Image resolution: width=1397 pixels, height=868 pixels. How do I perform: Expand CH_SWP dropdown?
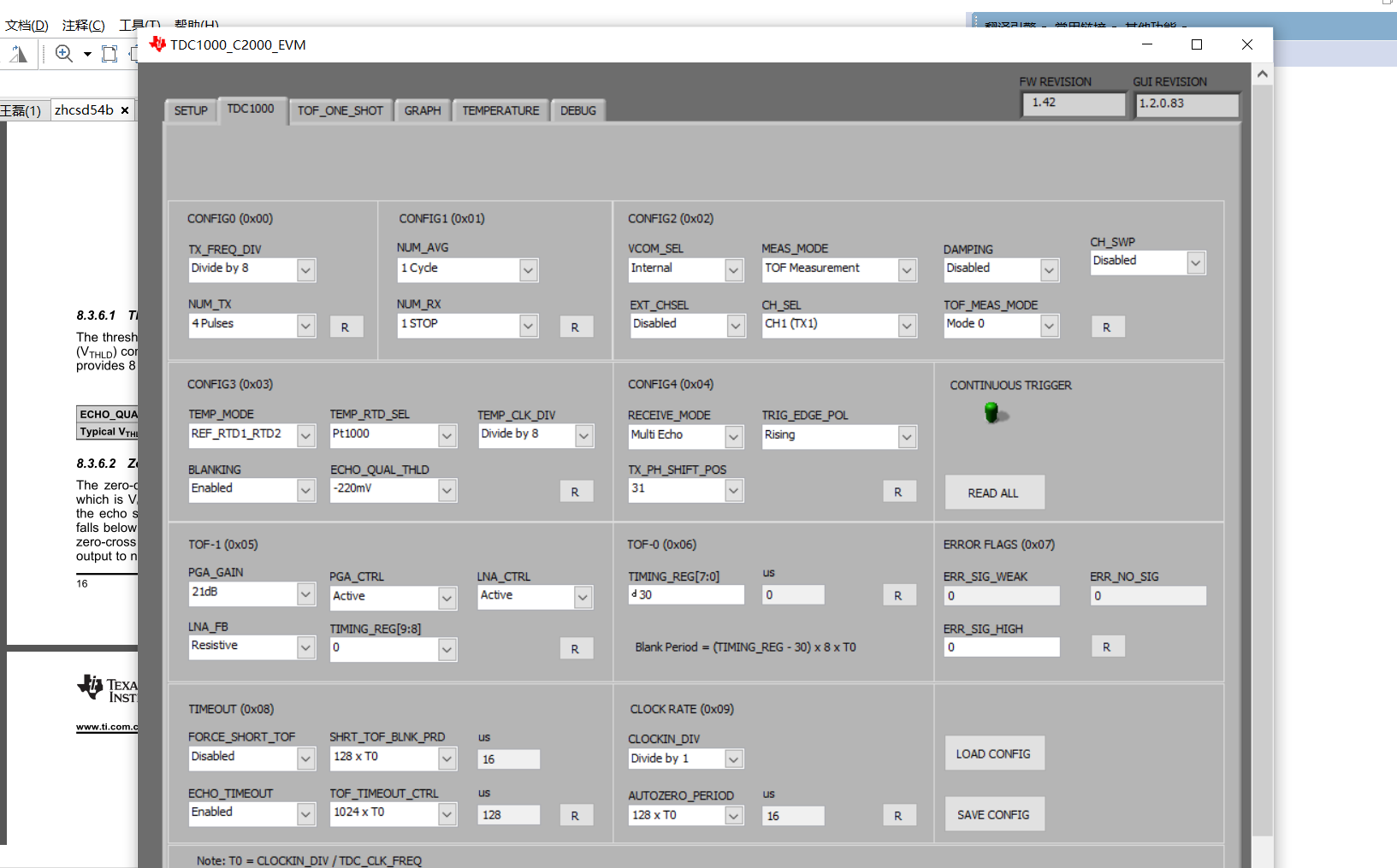(x=1196, y=263)
